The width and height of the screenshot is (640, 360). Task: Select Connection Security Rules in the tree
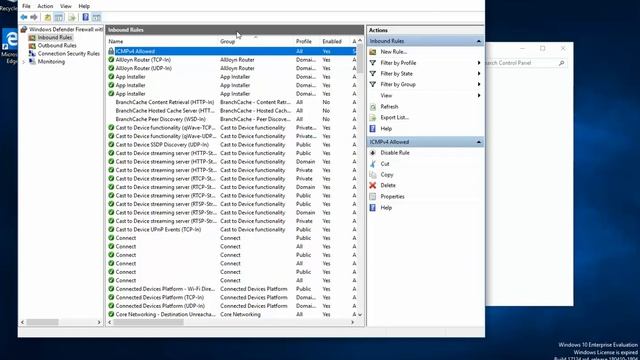(x=69, y=53)
